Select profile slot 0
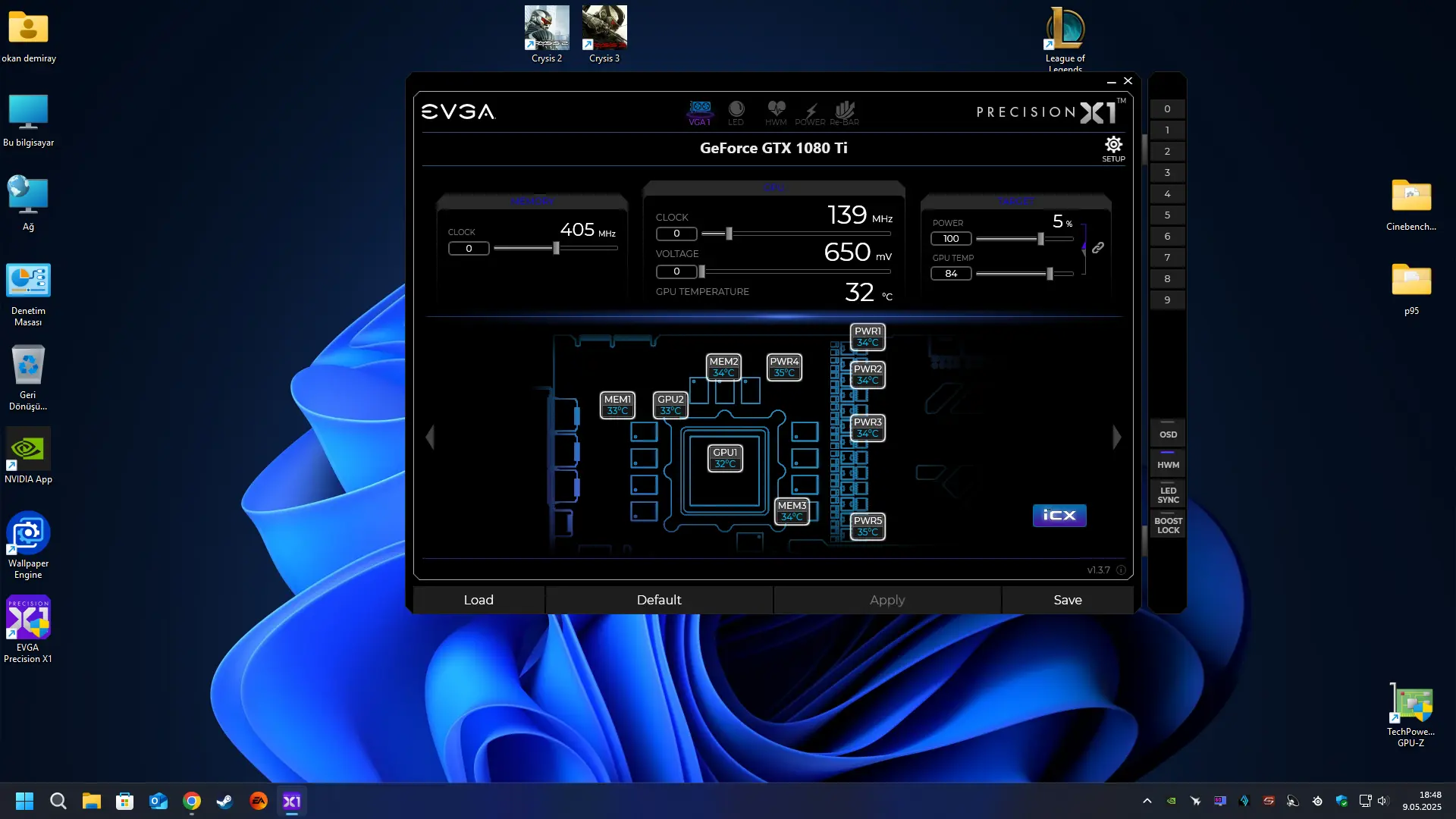 pyautogui.click(x=1167, y=109)
